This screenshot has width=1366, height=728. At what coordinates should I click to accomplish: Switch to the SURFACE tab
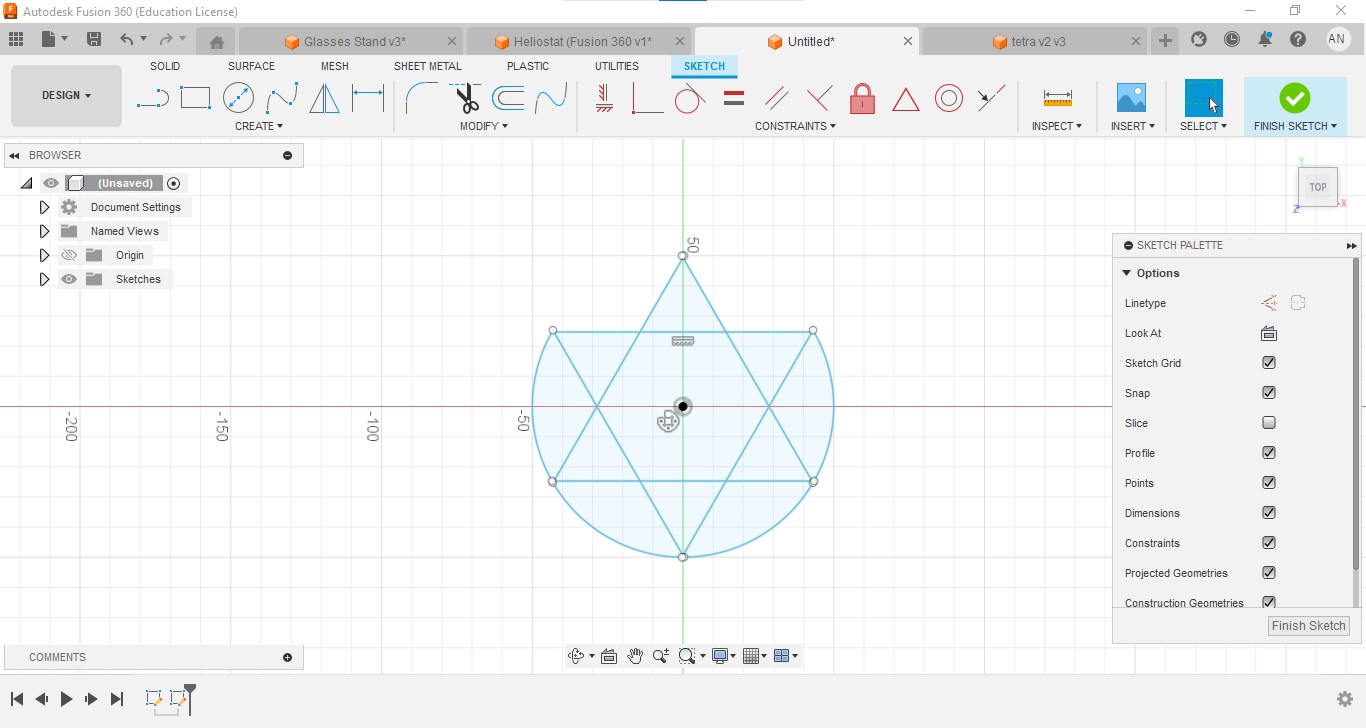[251, 66]
